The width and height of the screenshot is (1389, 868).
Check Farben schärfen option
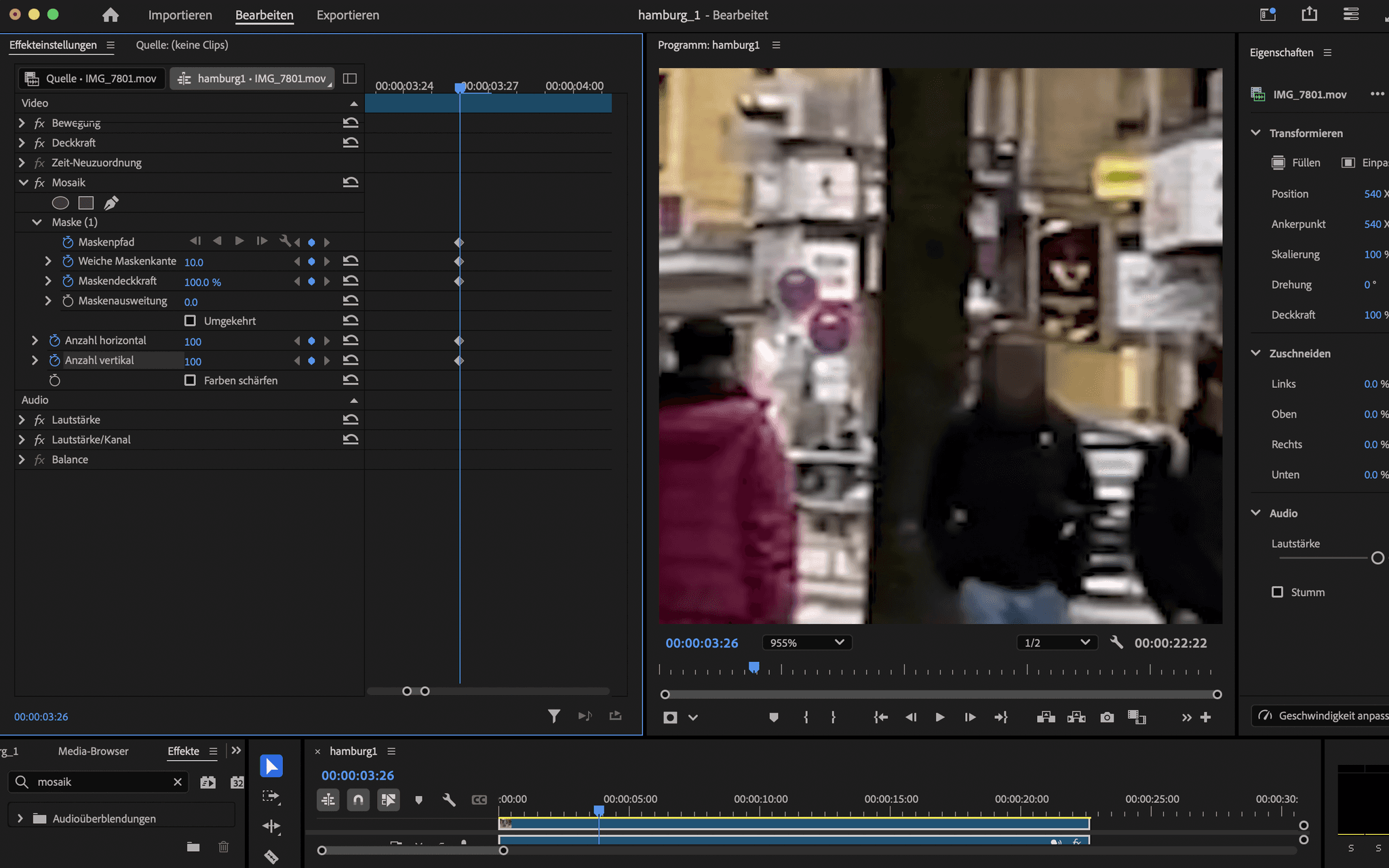tap(191, 380)
